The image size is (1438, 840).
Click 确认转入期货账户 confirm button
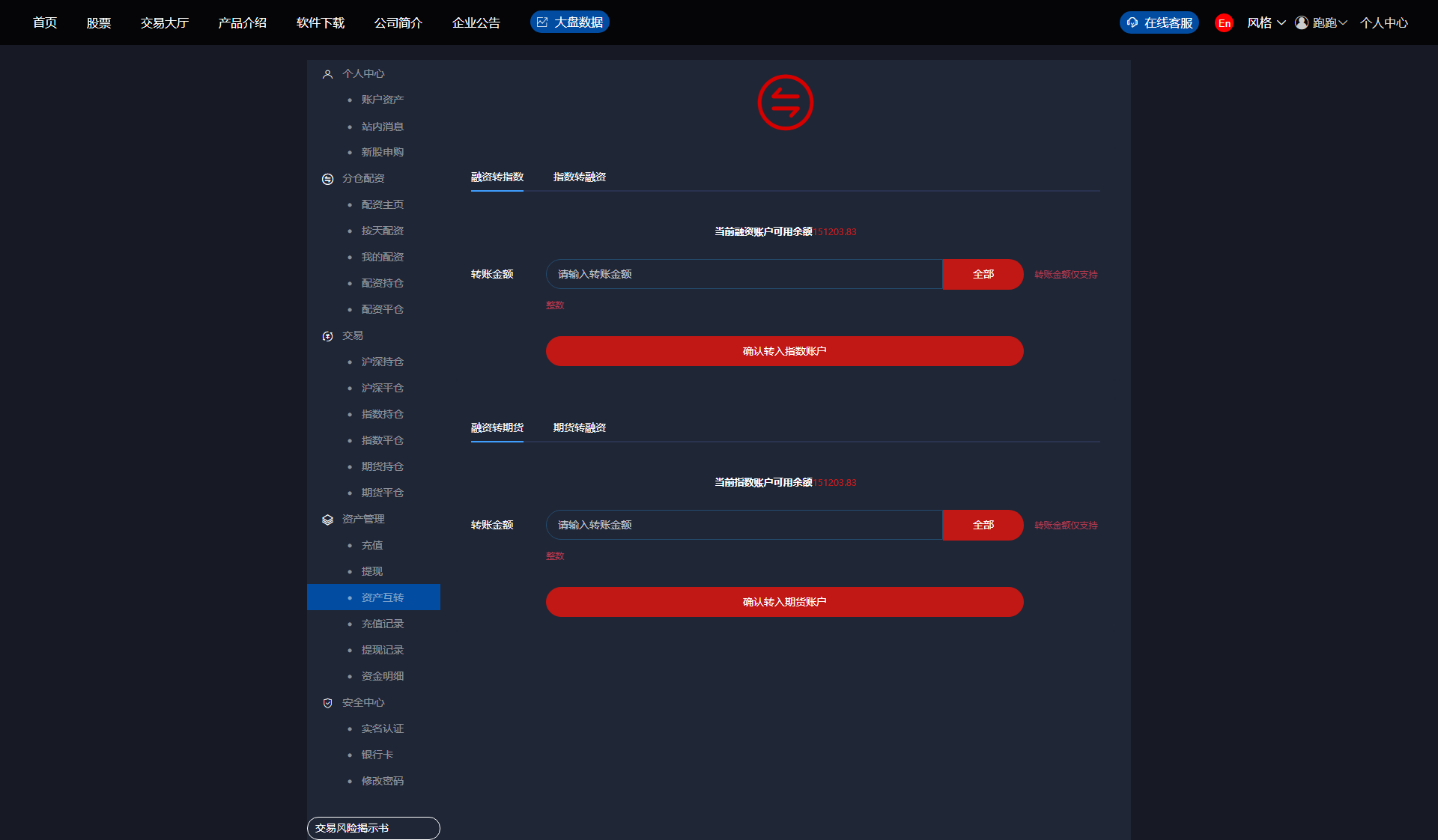pos(784,602)
